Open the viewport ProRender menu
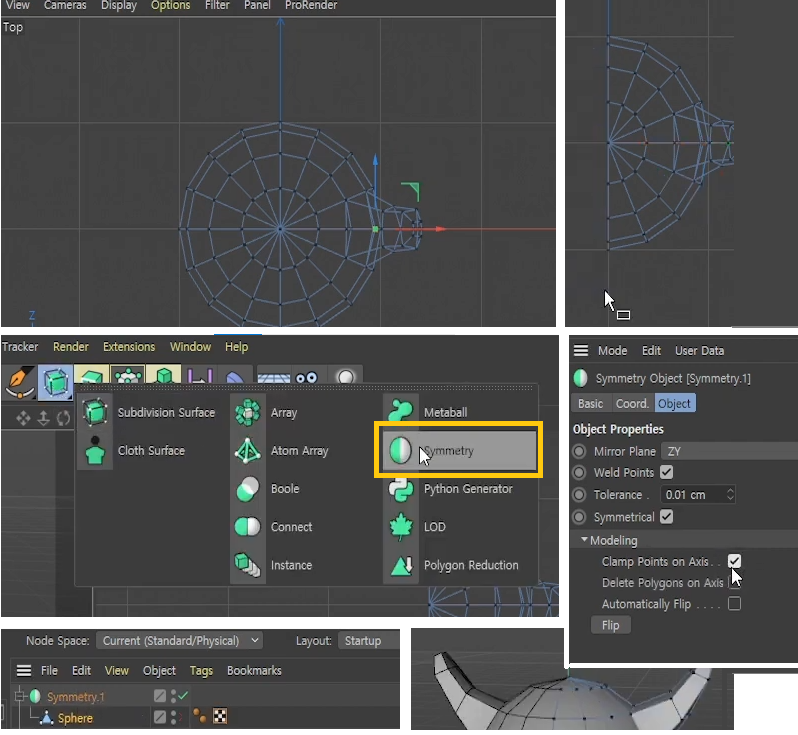 pyautogui.click(x=311, y=5)
